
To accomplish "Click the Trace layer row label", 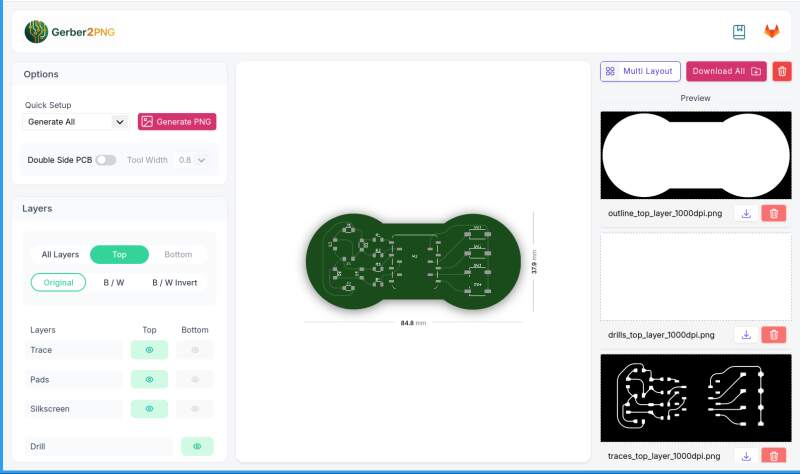I will tap(41, 350).
